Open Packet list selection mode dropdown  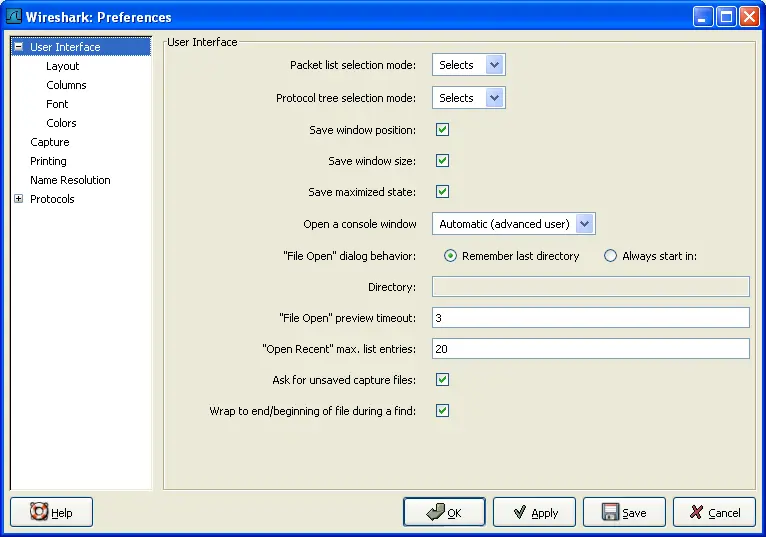click(468, 65)
